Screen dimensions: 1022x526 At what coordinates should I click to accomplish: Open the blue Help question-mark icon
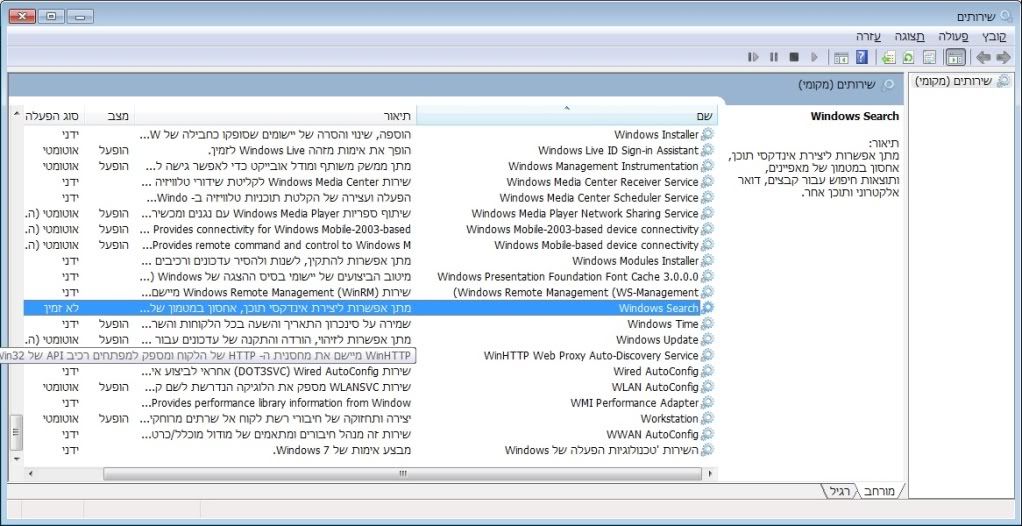coord(862,57)
